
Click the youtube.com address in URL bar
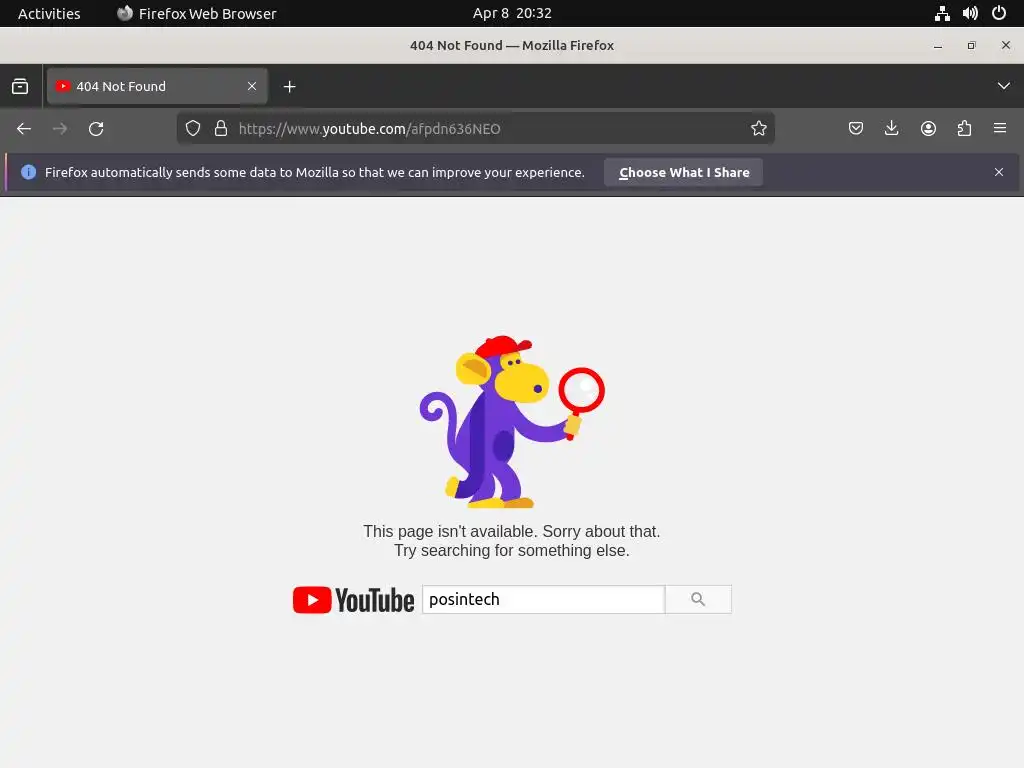pos(370,129)
